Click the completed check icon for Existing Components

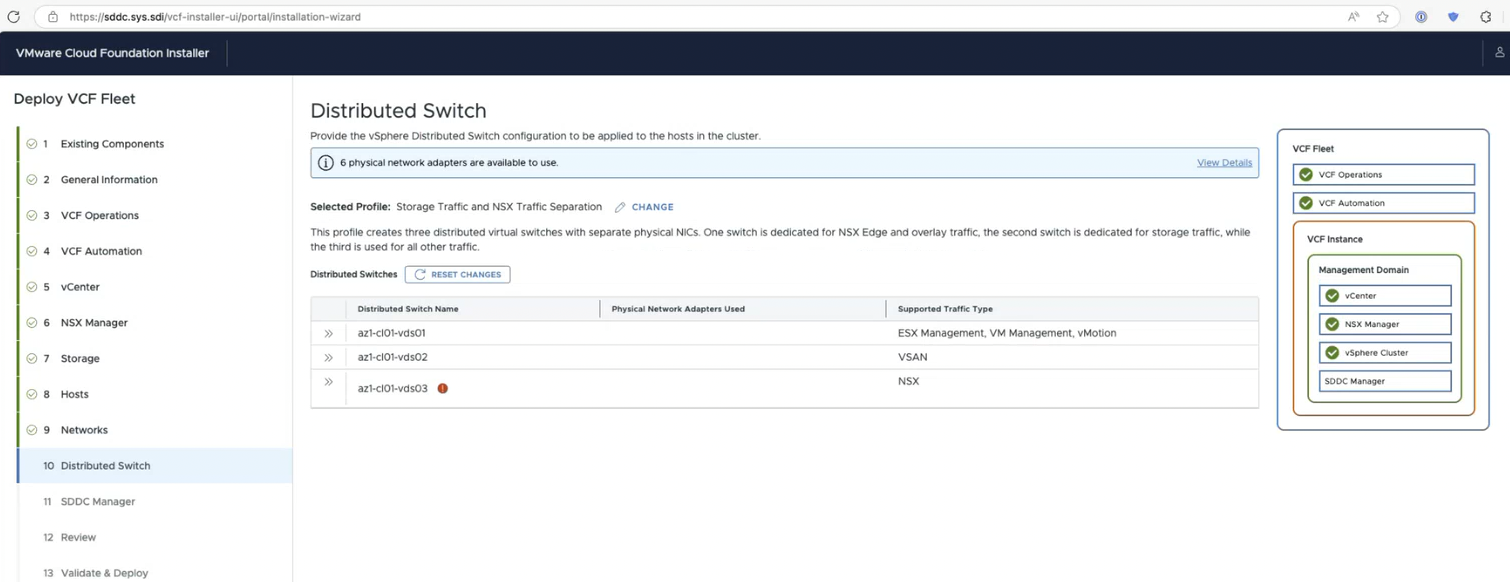[x=32, y=144]
